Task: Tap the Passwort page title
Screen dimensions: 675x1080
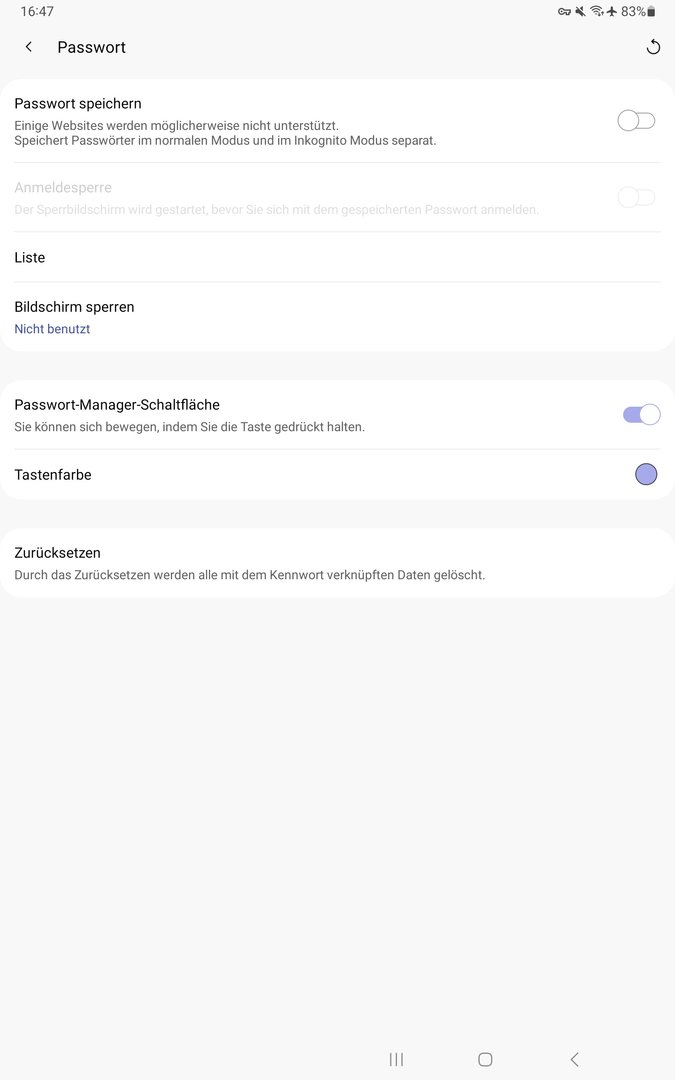Action: pyautogui.click(x=92, y=47)
